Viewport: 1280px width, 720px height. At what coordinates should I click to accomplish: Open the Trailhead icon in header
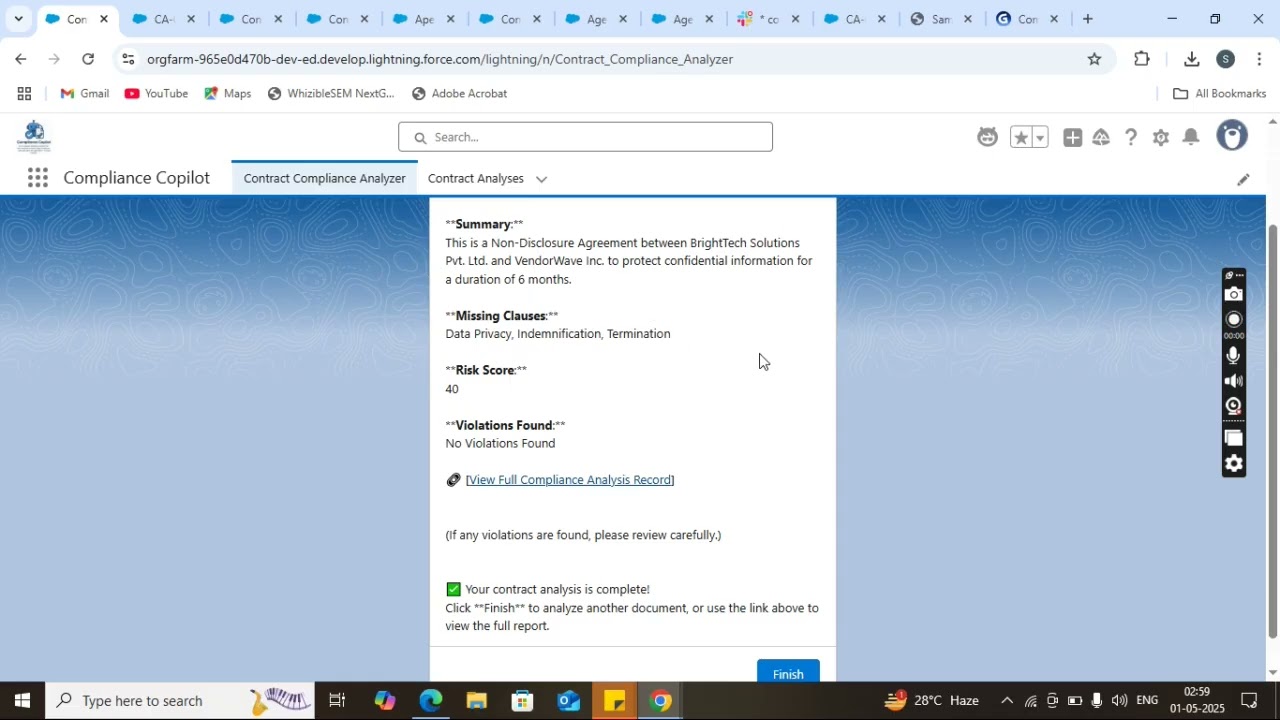(x=1101, y=137)
